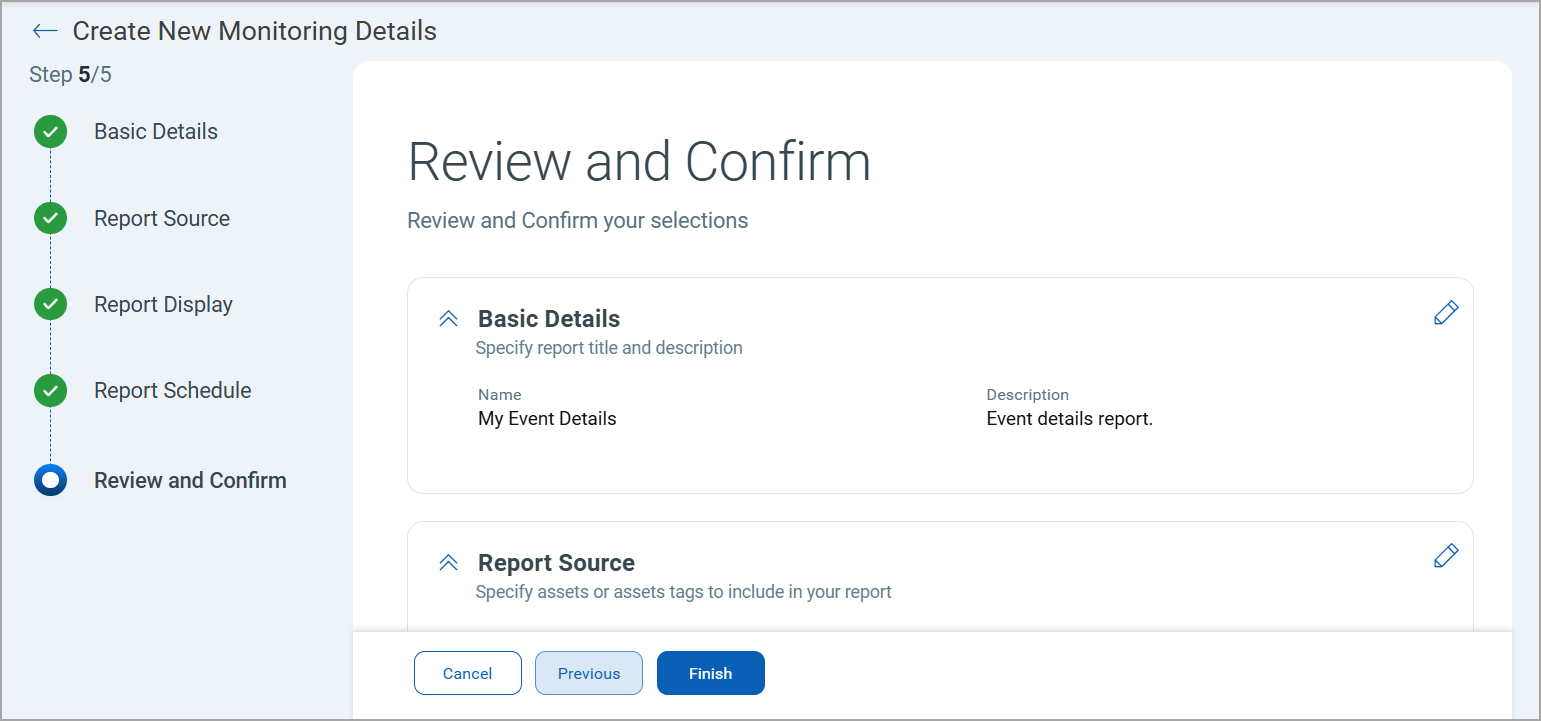Viewport: 1541px width, 721px height.
Task: Click the pencil edit icon for Report Source
Action: [x=1446, y=556]
